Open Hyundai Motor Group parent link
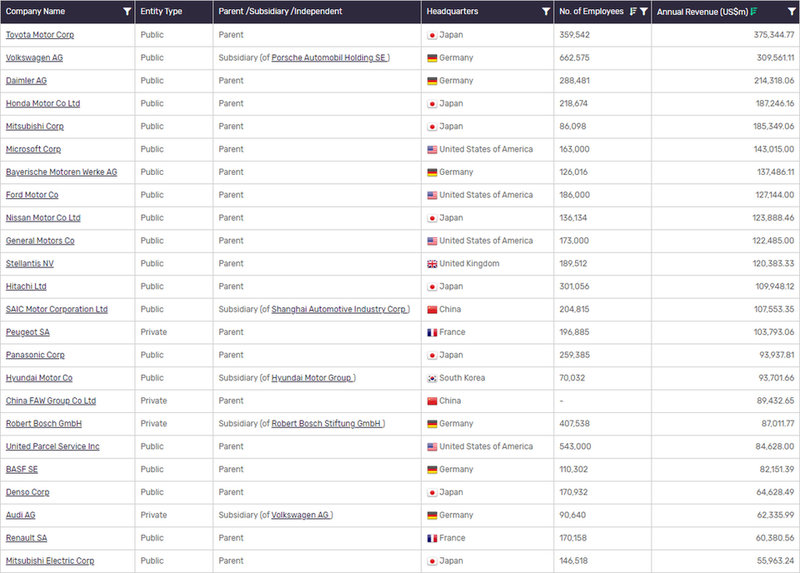The width and height of the screenshot is (800, 573). 311,378
